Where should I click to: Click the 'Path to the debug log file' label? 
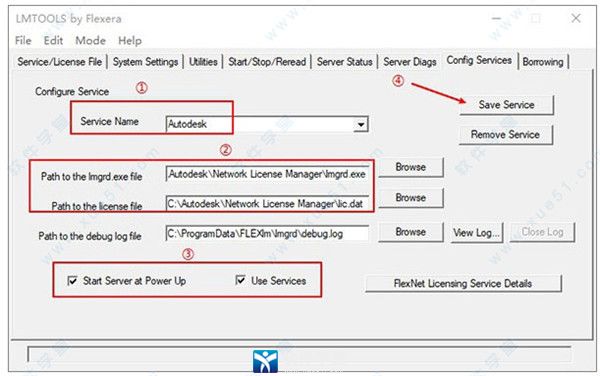coord(90,236)
